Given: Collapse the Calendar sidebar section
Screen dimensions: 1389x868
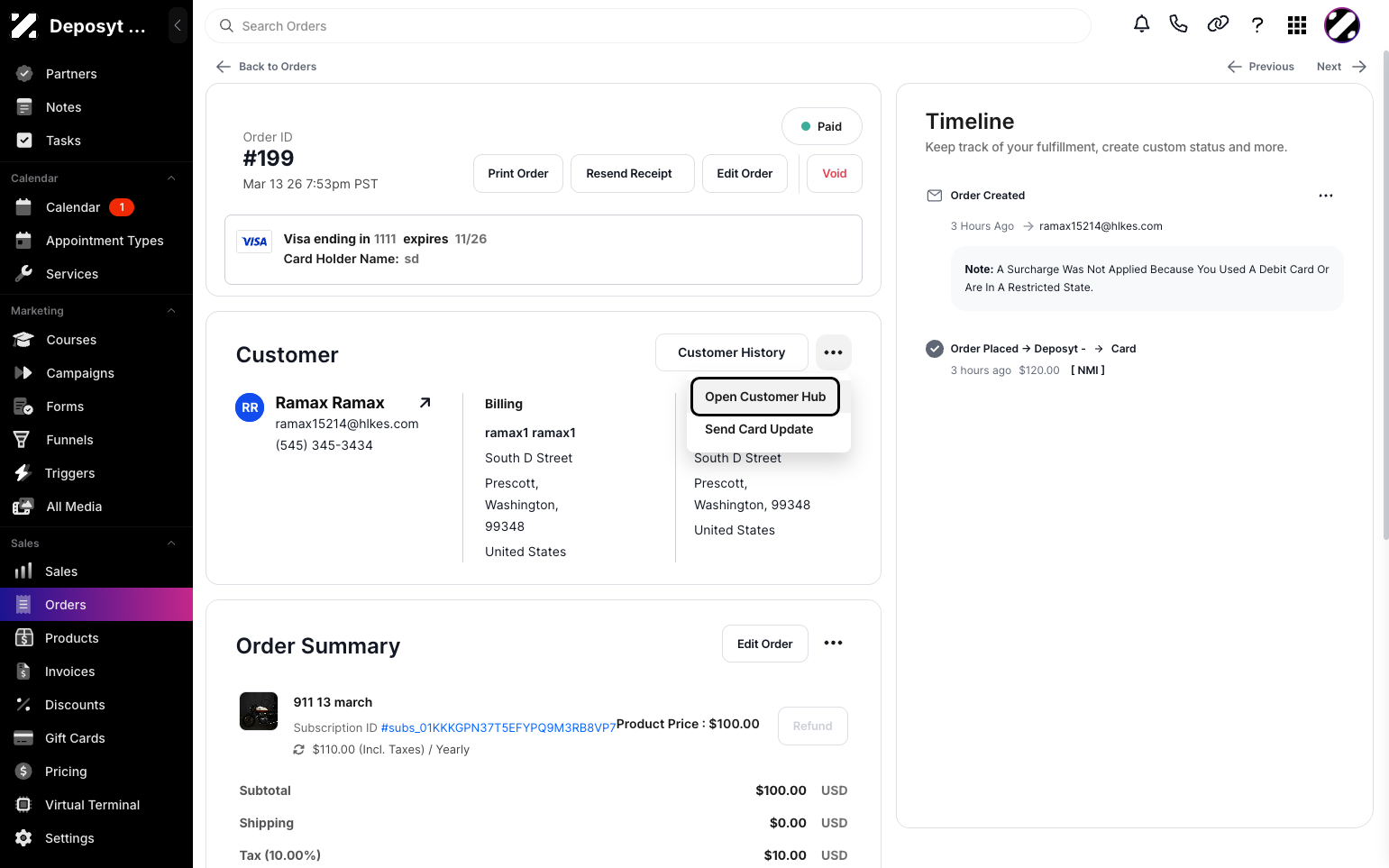Looking at the screenshot, I should point(171,178).
